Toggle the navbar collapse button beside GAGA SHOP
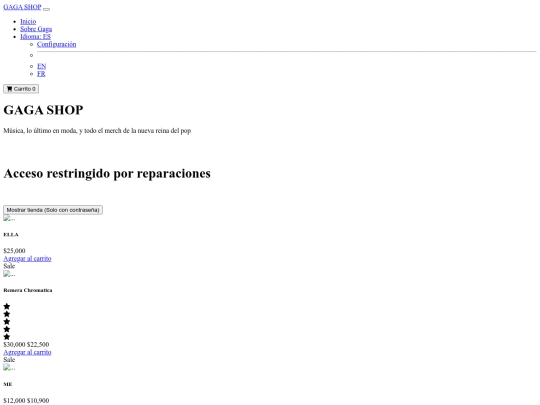This screenshot has width=540, height=405. pos(46,9)
